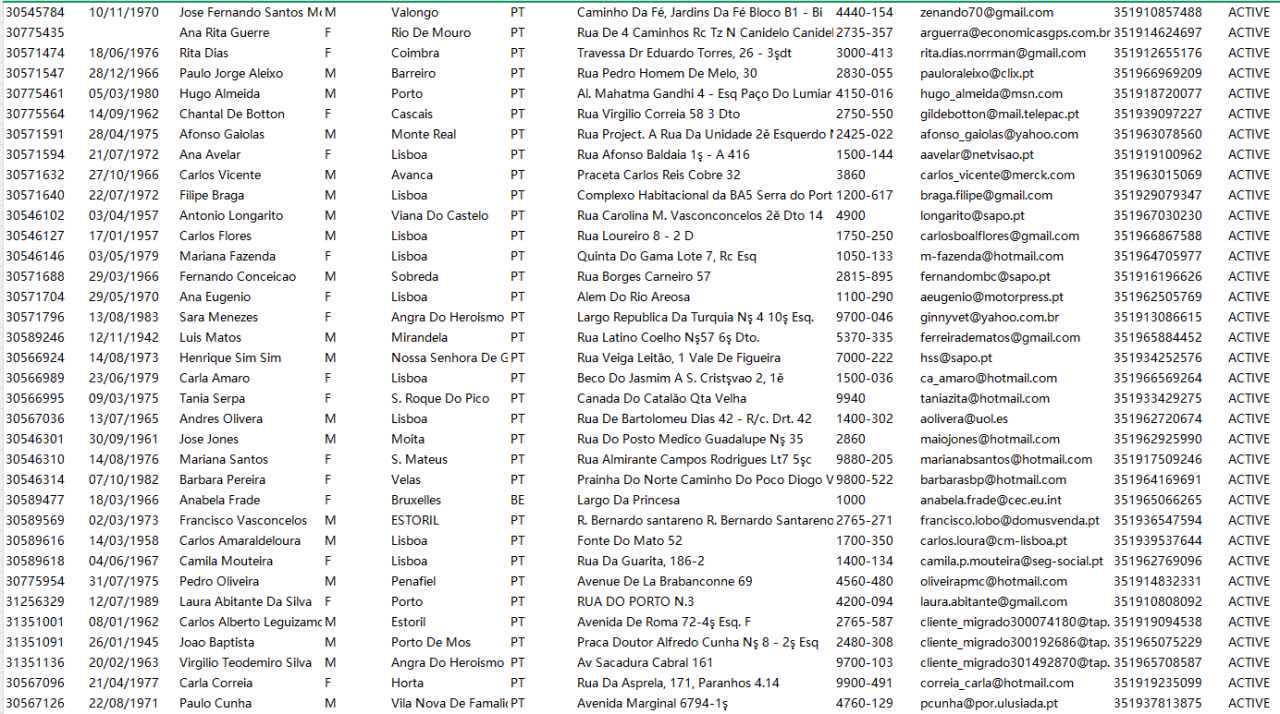The image size is (1280, 714).
Task: Click the email aavelar@netvisao.pt
Action: pyautogui.click(x=977, y=155)
